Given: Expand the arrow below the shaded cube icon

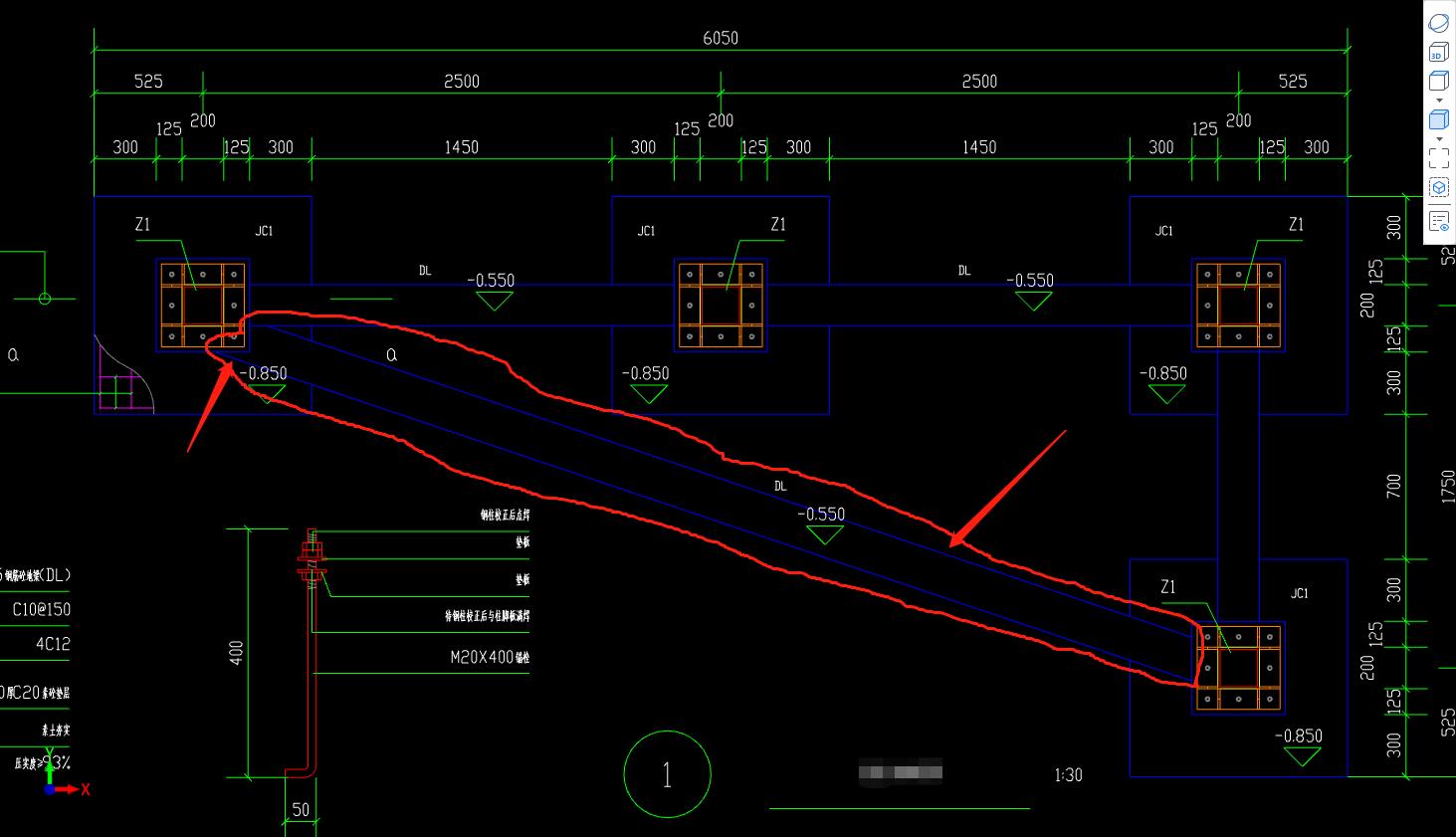Looking at the screenshot, I should (x=1439, y=139).
